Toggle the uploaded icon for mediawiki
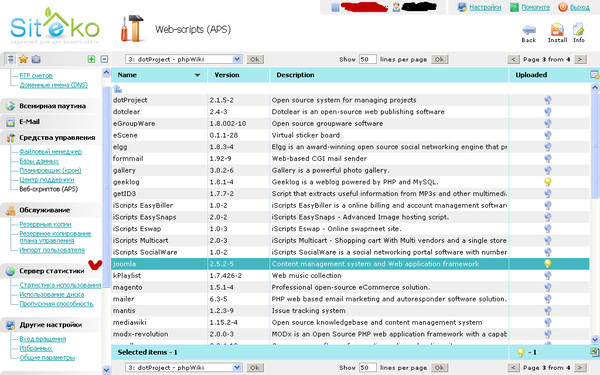Viewport: 600px width, 375px height. coord(548,322)
